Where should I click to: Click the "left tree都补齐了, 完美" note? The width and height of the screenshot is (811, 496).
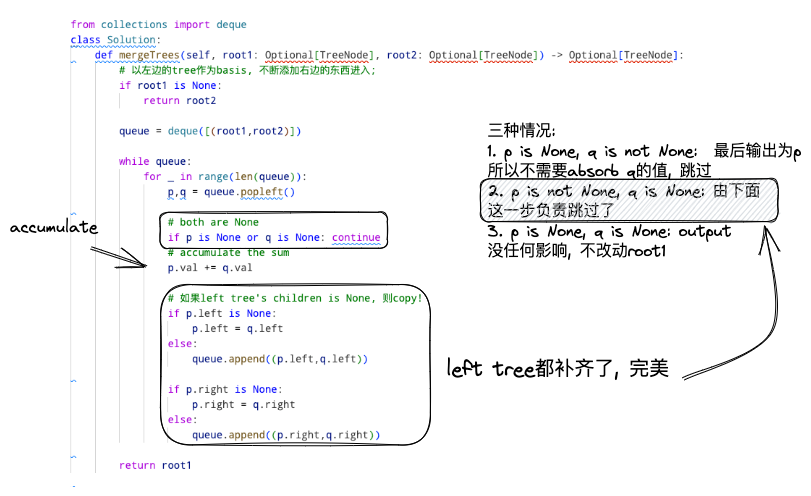[x=559, y=369]
